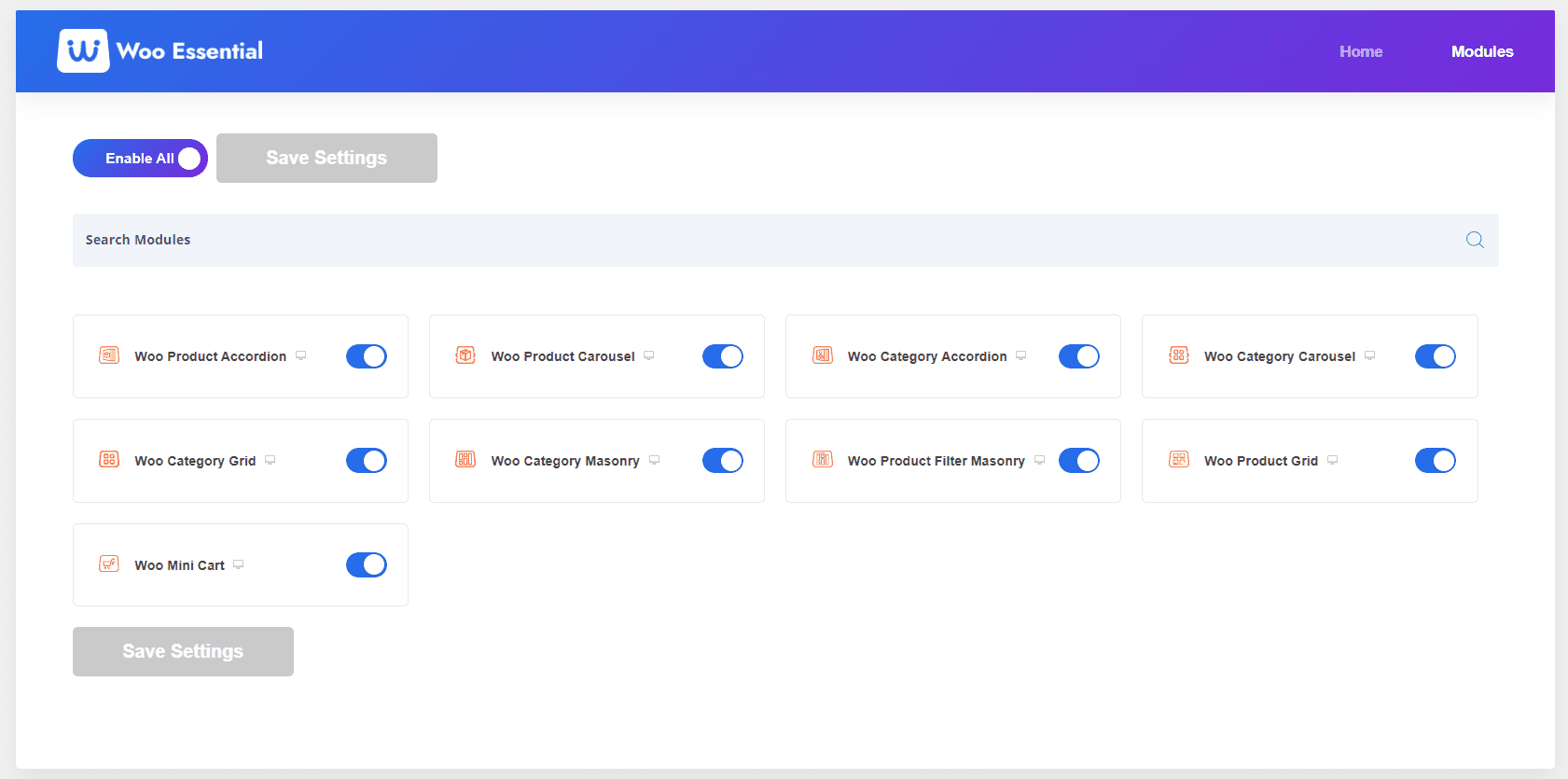Disable the Woo Product Accordion module

(367, 356)
